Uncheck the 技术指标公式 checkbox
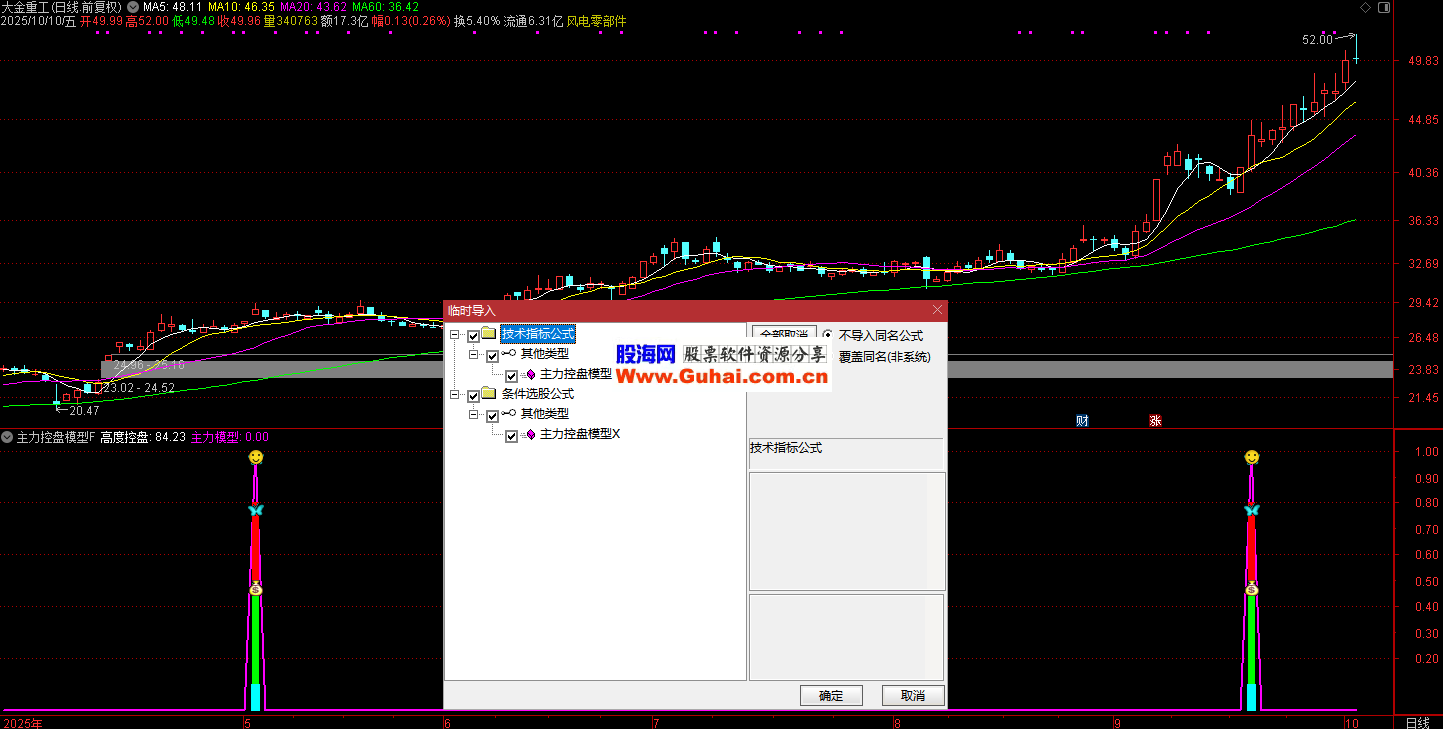Screen dimensions: 1443x729 (x=473, y=336)
